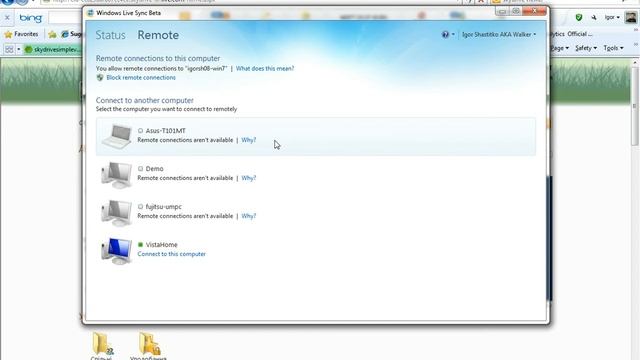The height and width of the screenshot is (360, 640).
Task: Click the fujitsu-umpc computer icon
Action: coord(117,213)
